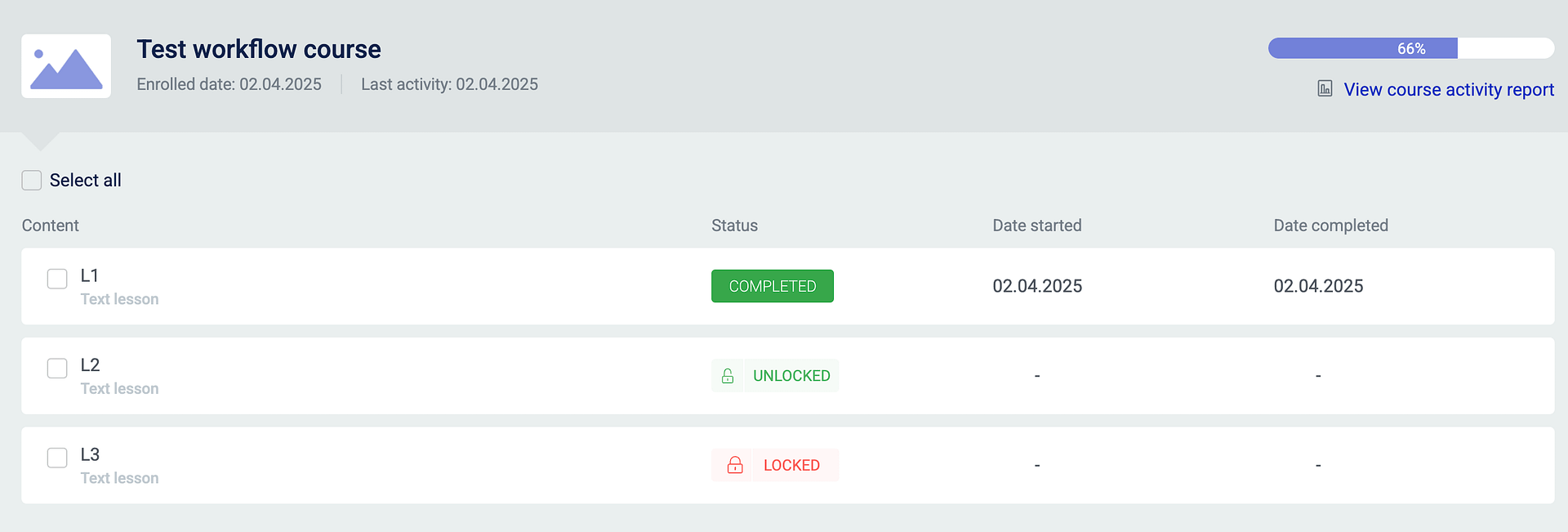Screen dimensions: 1568x532
Task: Click the open padlock icon next to UNLOCKED
Action: pos(728,376)
